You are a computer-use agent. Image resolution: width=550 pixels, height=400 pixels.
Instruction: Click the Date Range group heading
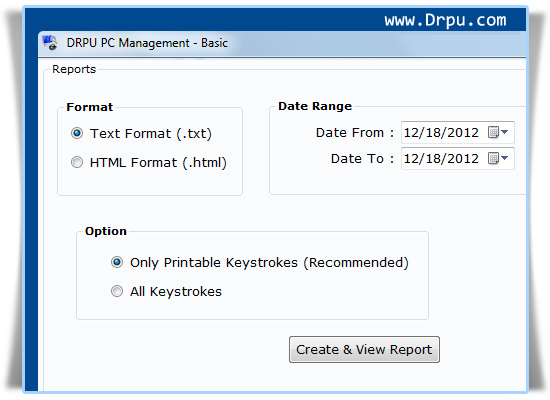[315, 106]
